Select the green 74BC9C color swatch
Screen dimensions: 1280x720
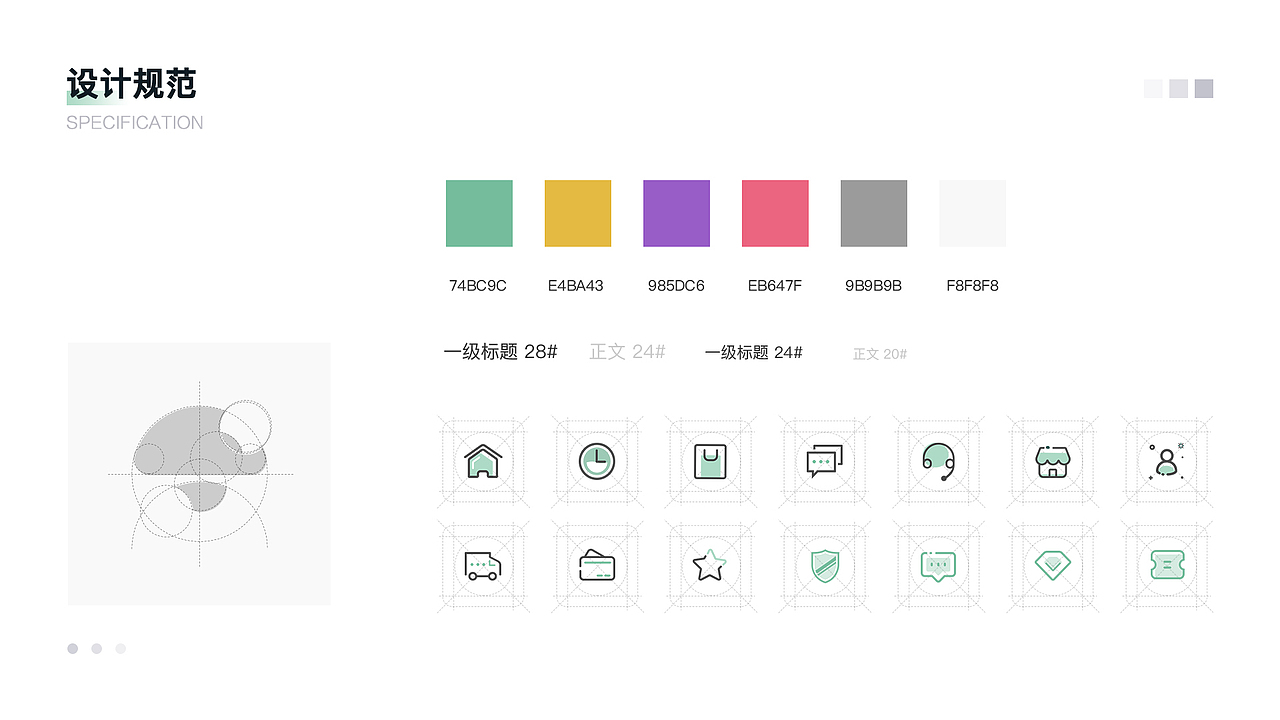(x=478, y=212)
